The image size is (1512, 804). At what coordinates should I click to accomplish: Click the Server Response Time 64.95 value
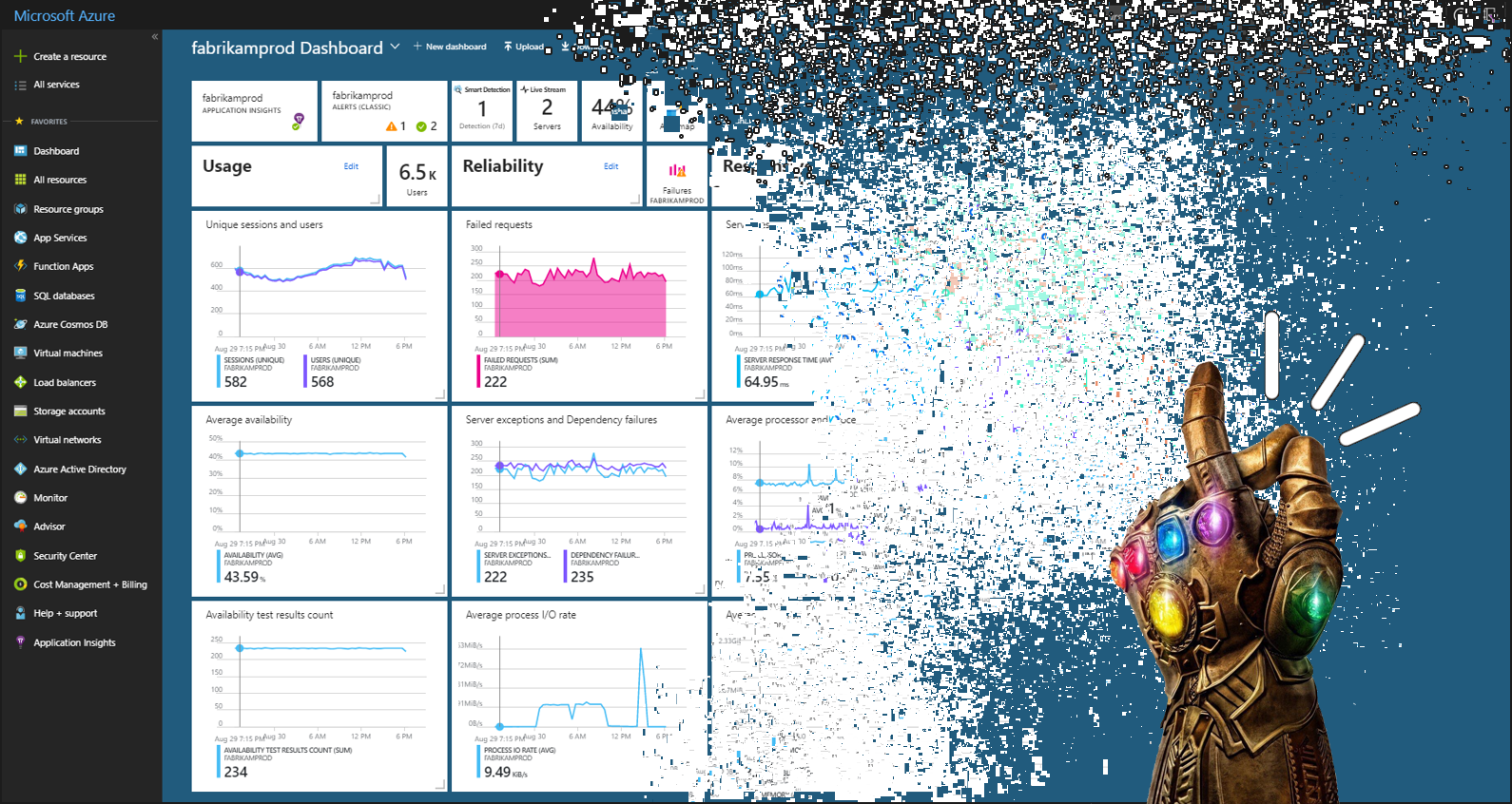[x=766, y=382]
